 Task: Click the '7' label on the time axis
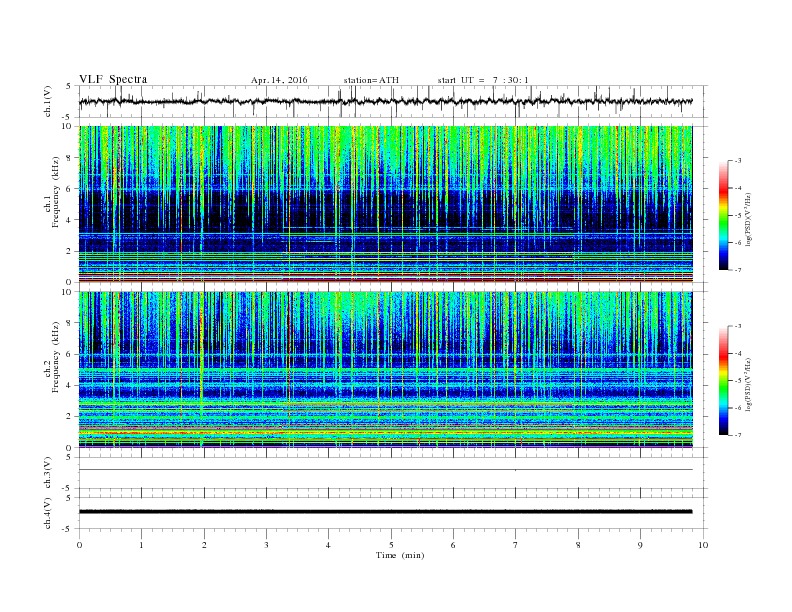coord(516,545)
